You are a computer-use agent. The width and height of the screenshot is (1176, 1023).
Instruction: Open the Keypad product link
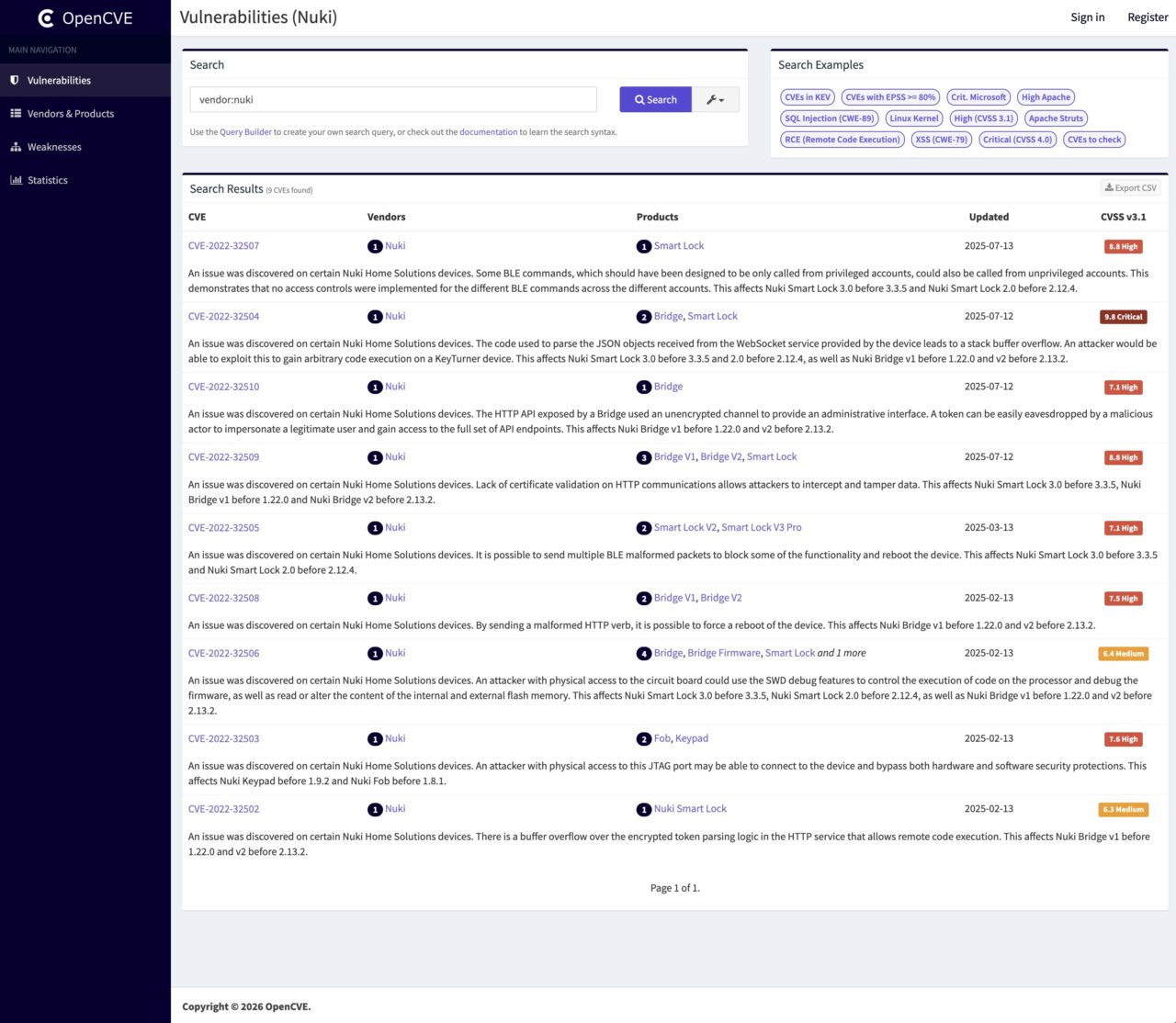692,738
